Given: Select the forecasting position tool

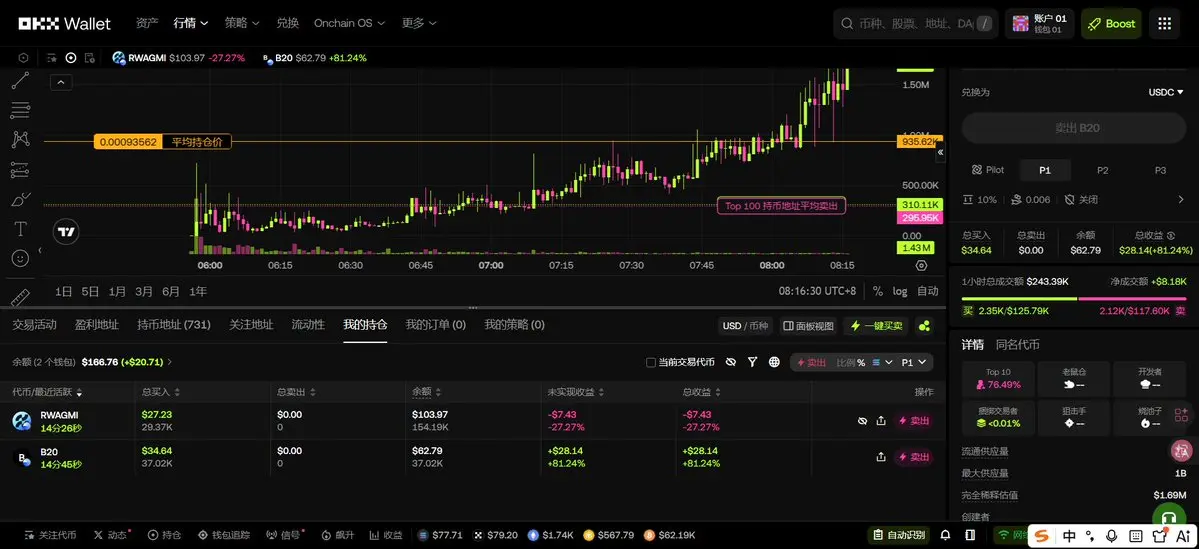Looking at the screenshot, I should coord(20,170).
